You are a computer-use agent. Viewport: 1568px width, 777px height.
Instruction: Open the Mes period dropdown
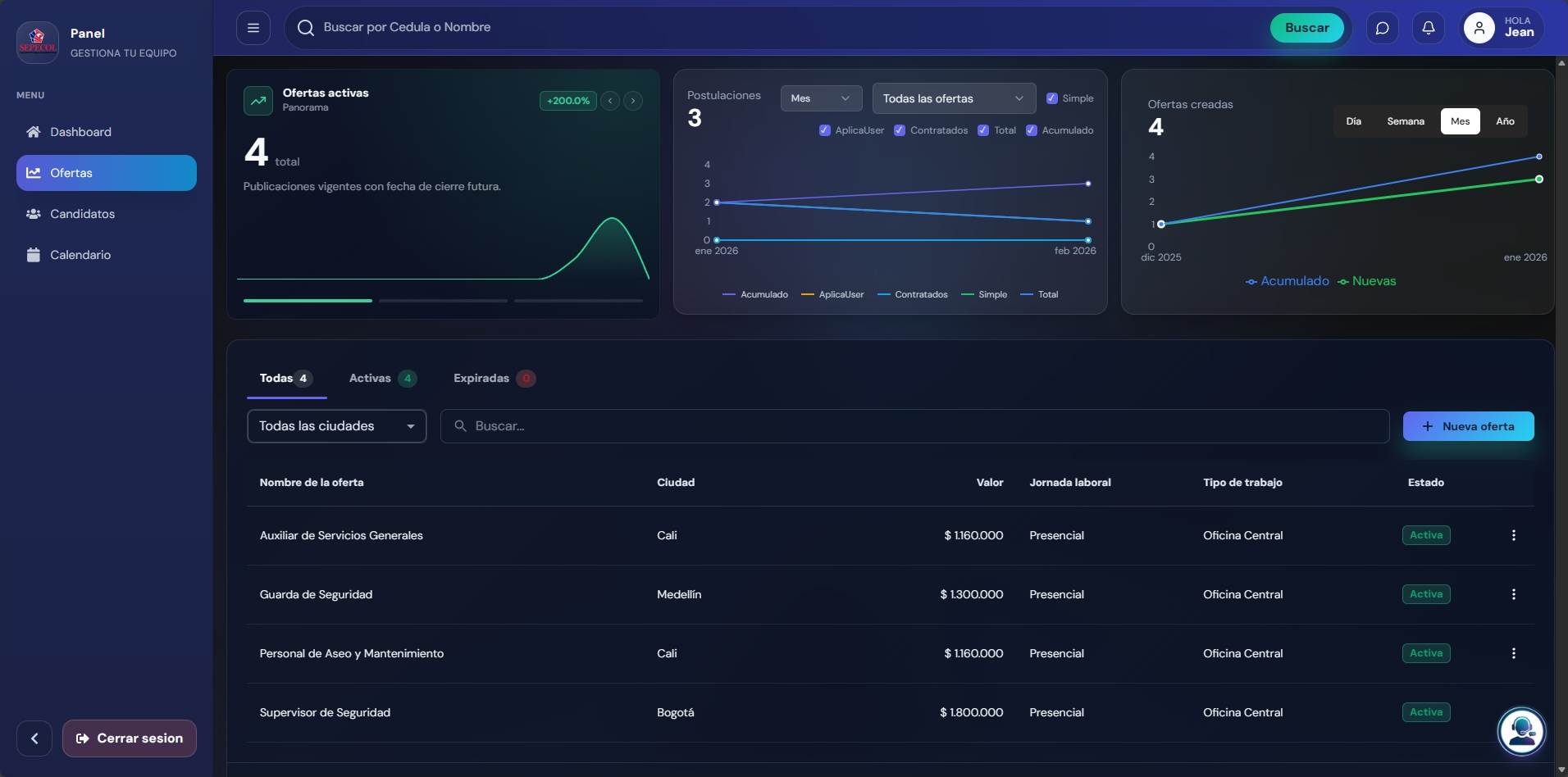(x=820, y=98)
